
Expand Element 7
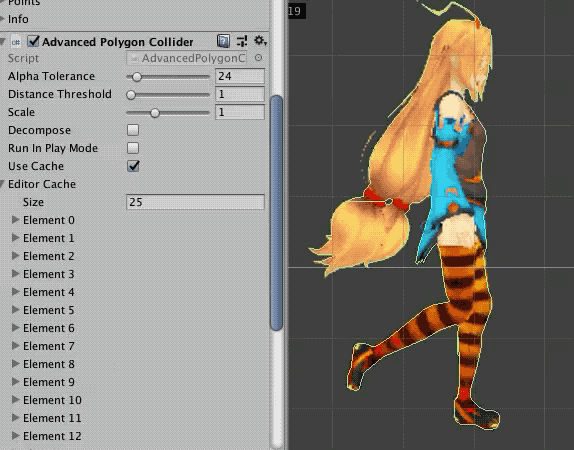click(15, 346)
